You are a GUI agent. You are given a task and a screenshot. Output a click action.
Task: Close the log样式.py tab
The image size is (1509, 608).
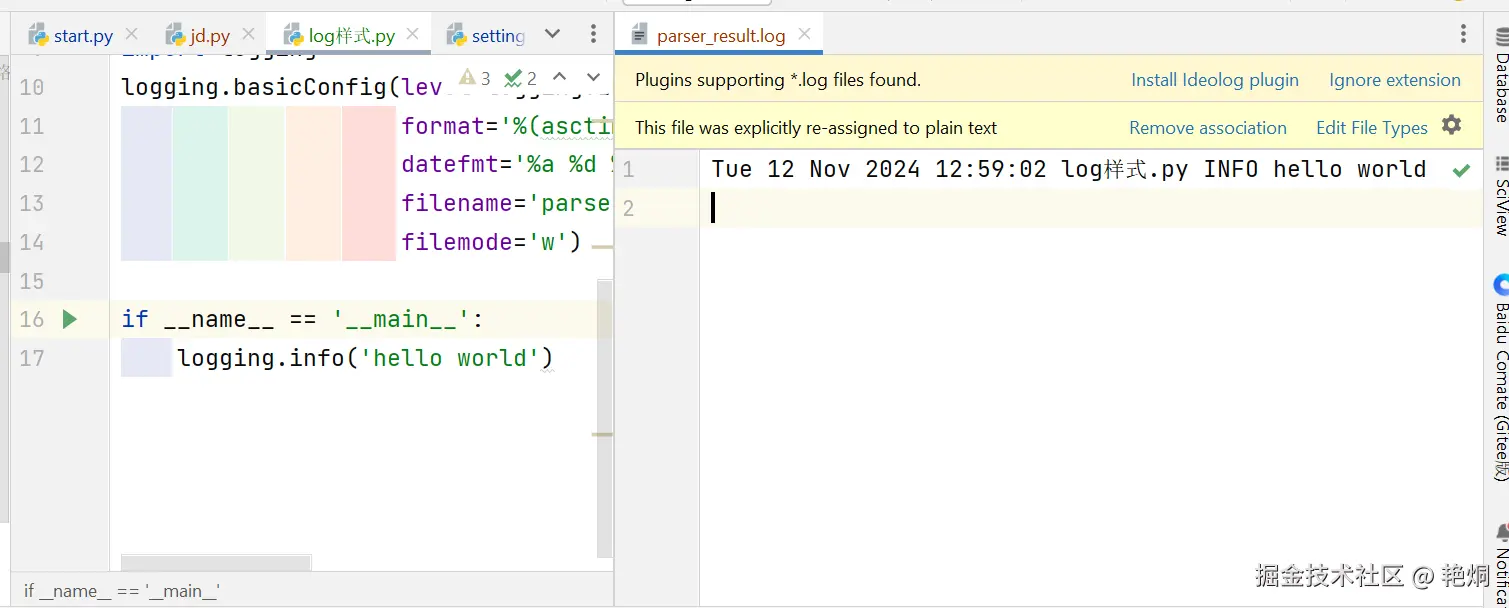[413, 35]
